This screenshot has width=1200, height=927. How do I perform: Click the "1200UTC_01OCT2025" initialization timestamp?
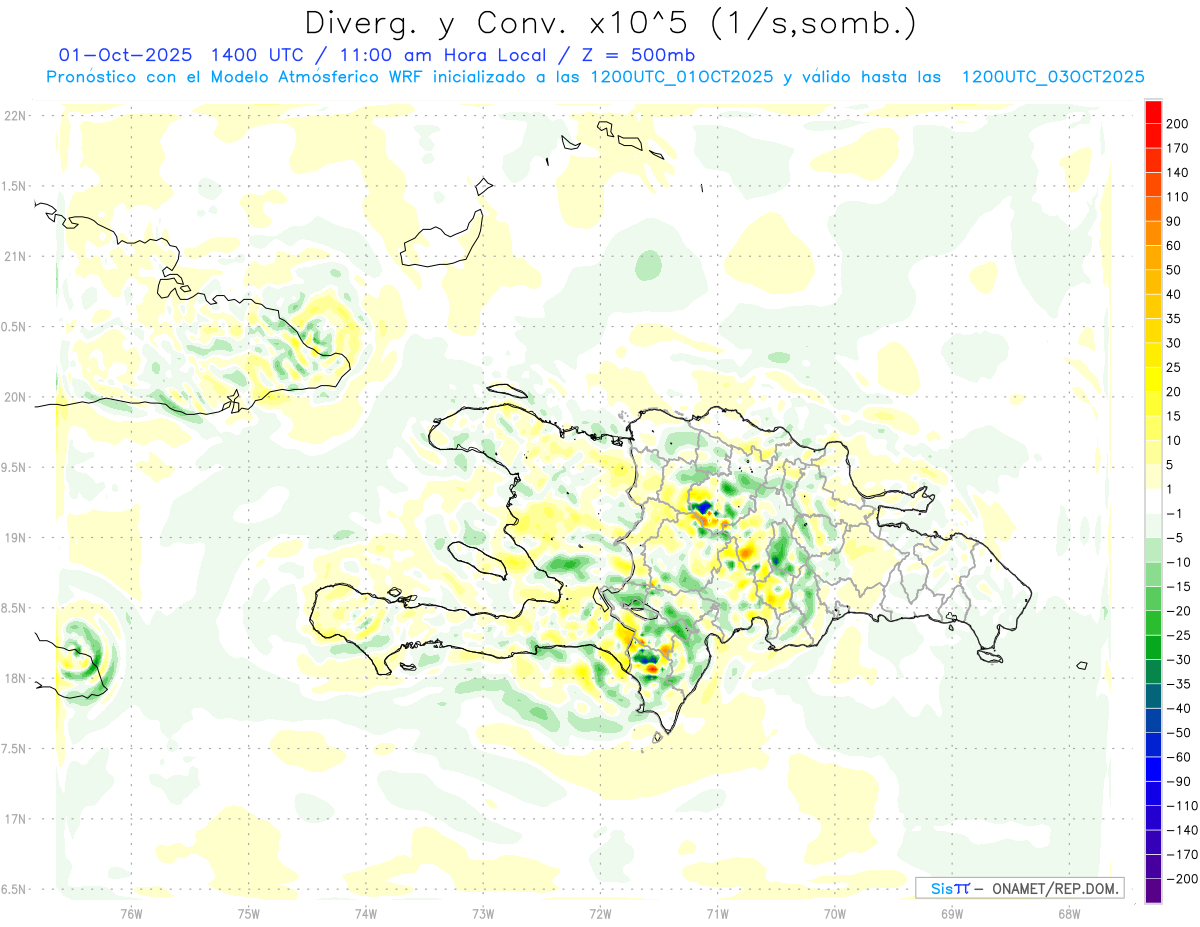(x=681, y=77)
